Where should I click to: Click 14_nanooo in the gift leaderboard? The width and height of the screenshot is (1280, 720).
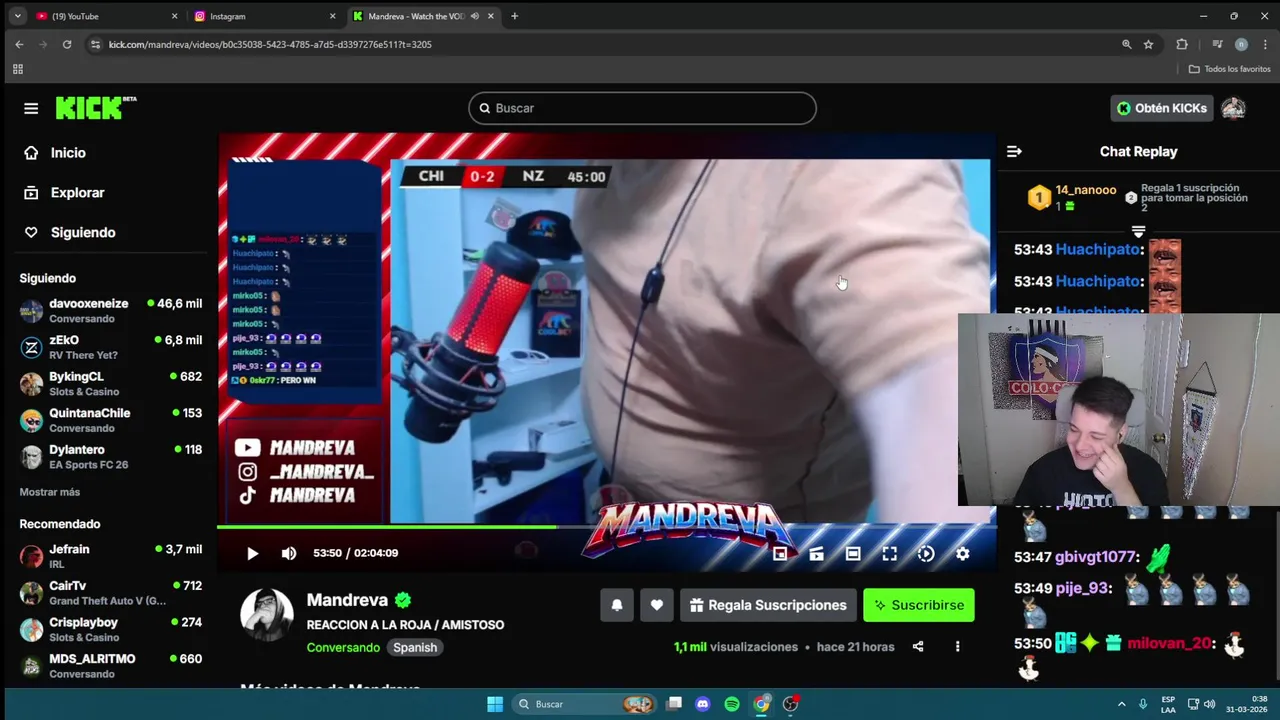[1086, 190]
